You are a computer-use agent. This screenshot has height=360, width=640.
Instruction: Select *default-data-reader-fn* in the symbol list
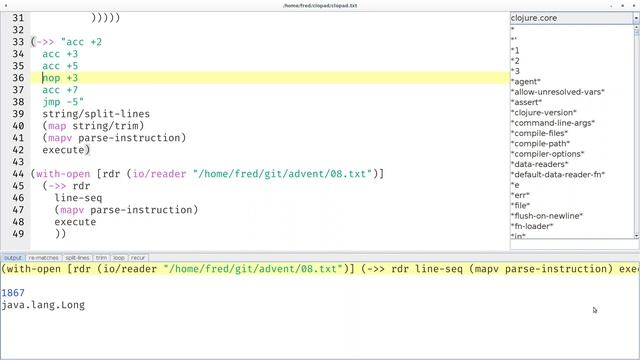pos(558,174)
